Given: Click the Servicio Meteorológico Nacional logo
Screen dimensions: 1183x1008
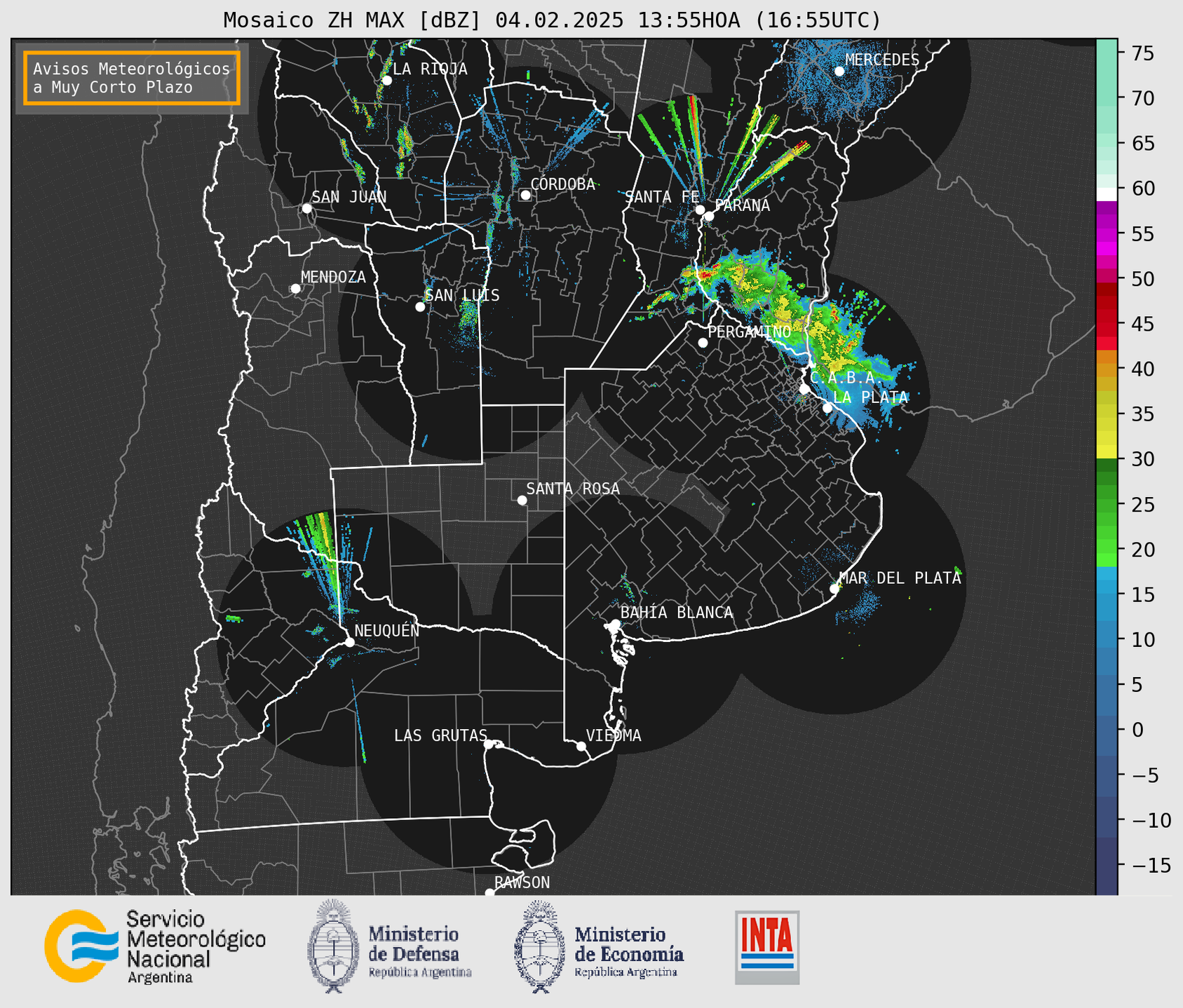Looking at the screenshot, I should coord(155,946).
